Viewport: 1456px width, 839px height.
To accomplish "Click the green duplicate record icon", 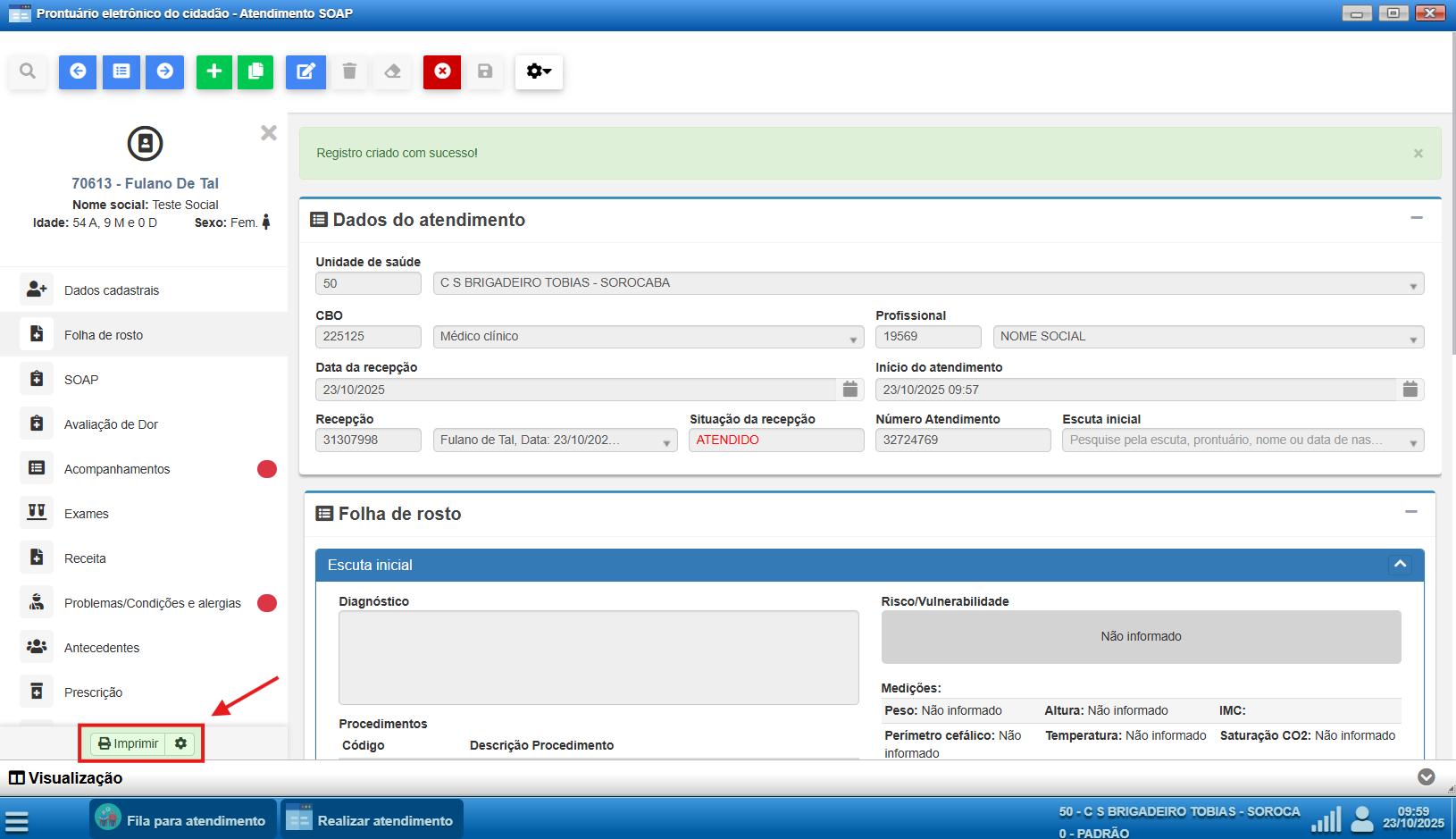I will (x=255, y=71).
